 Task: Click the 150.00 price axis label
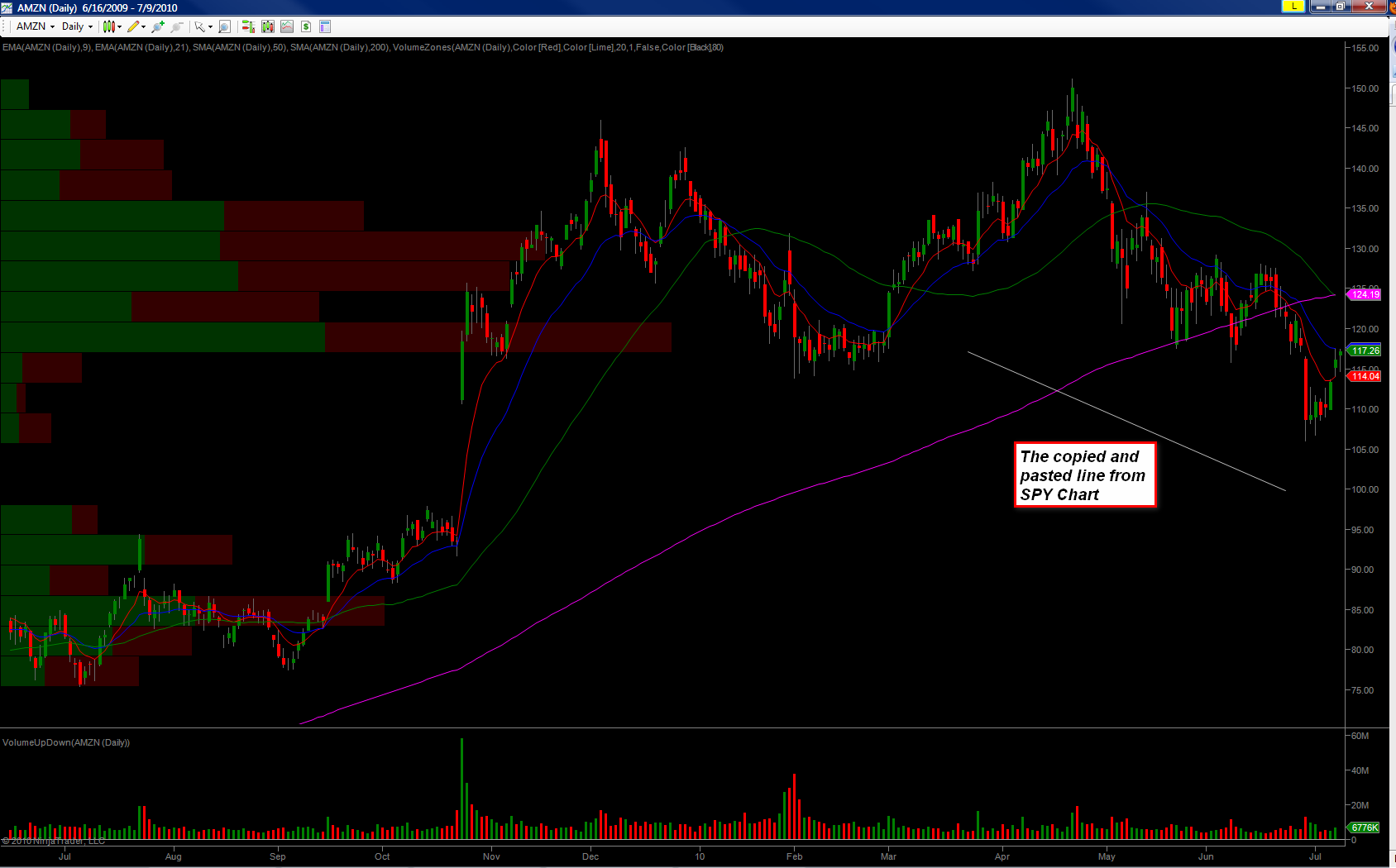(1365, 88)
